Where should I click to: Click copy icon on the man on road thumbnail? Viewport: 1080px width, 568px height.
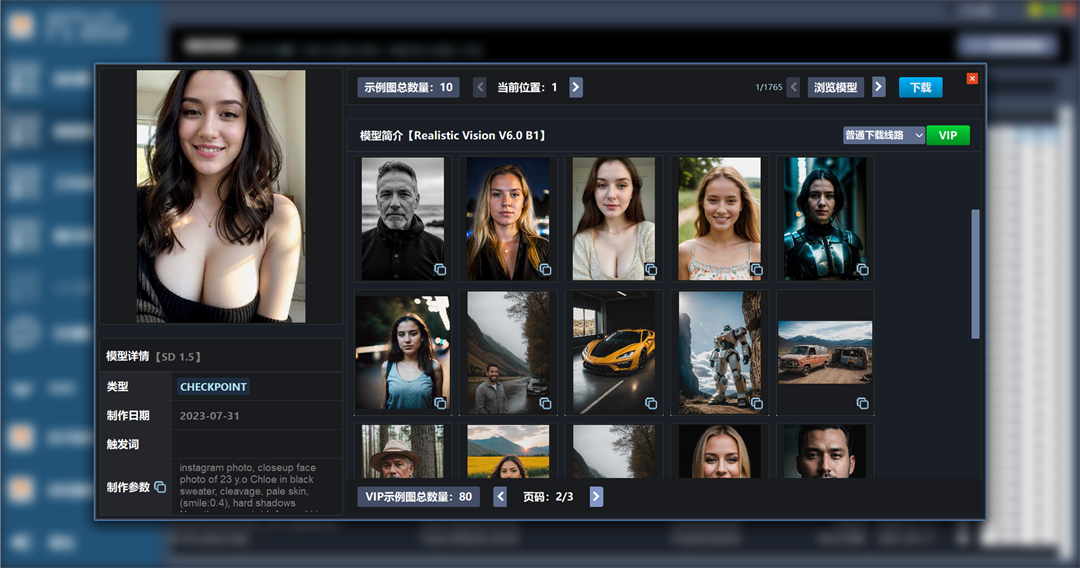click(x=545, y=403)
